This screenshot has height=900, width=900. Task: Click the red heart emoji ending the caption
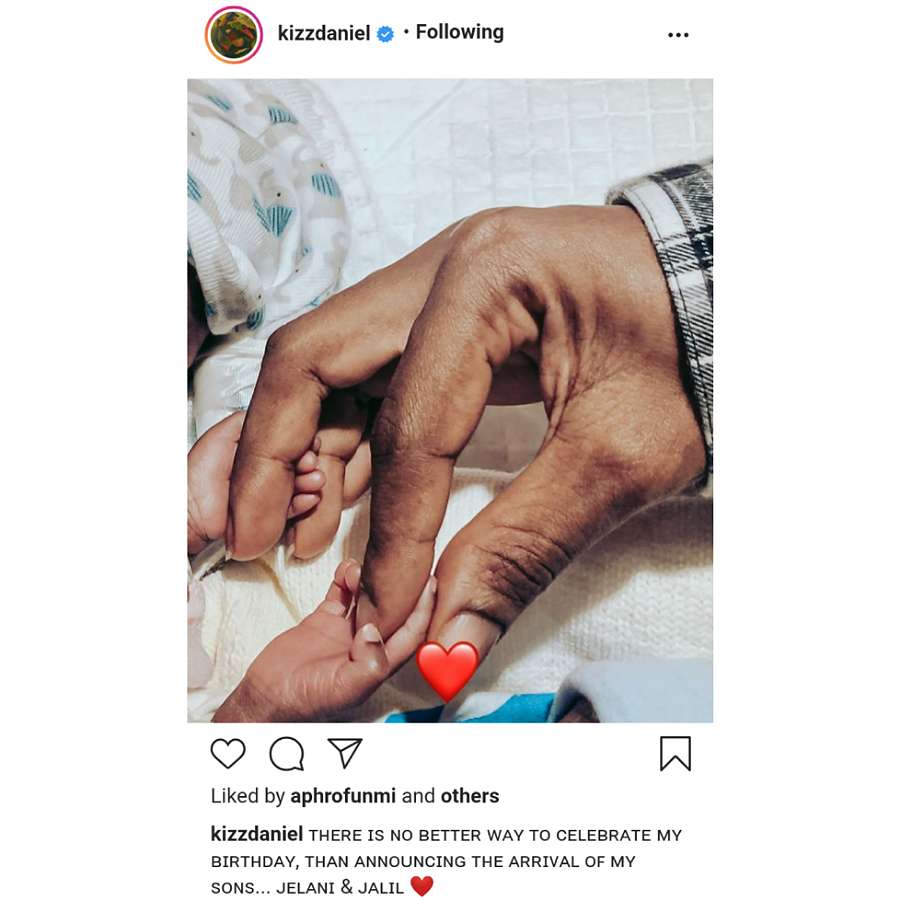[422, 886]
